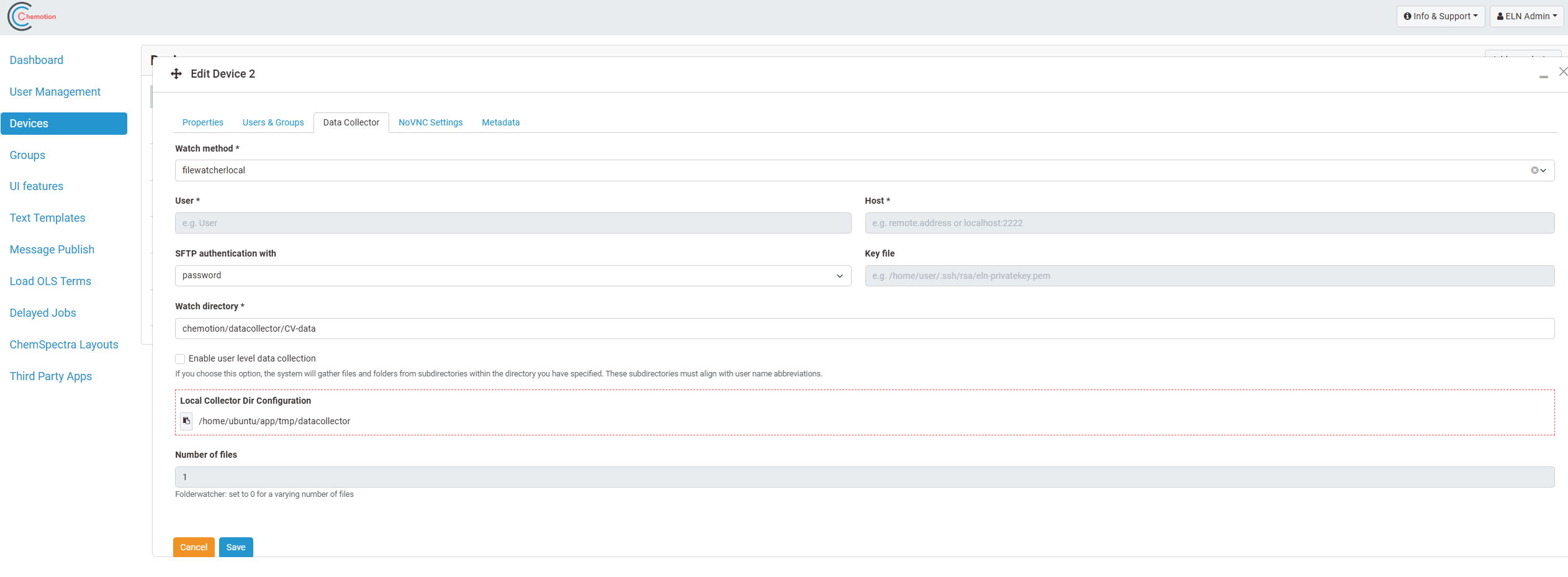Navigate to Groups in the sidebar
1568x577 pixels.
click(27, 155)
